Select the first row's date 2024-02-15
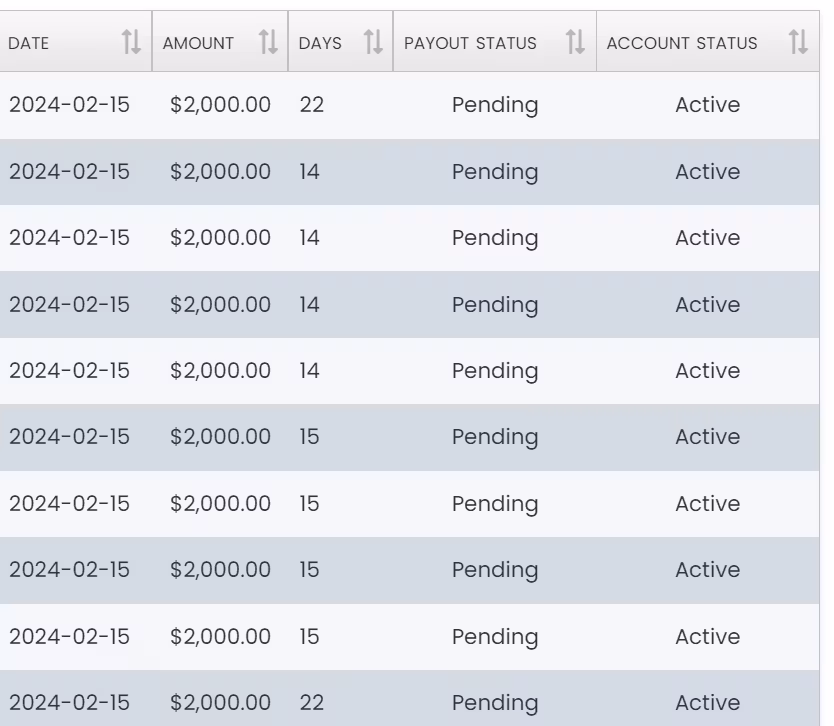Image resolution: width=834 pixels, height=726 pixels. (x=69, y=105)
